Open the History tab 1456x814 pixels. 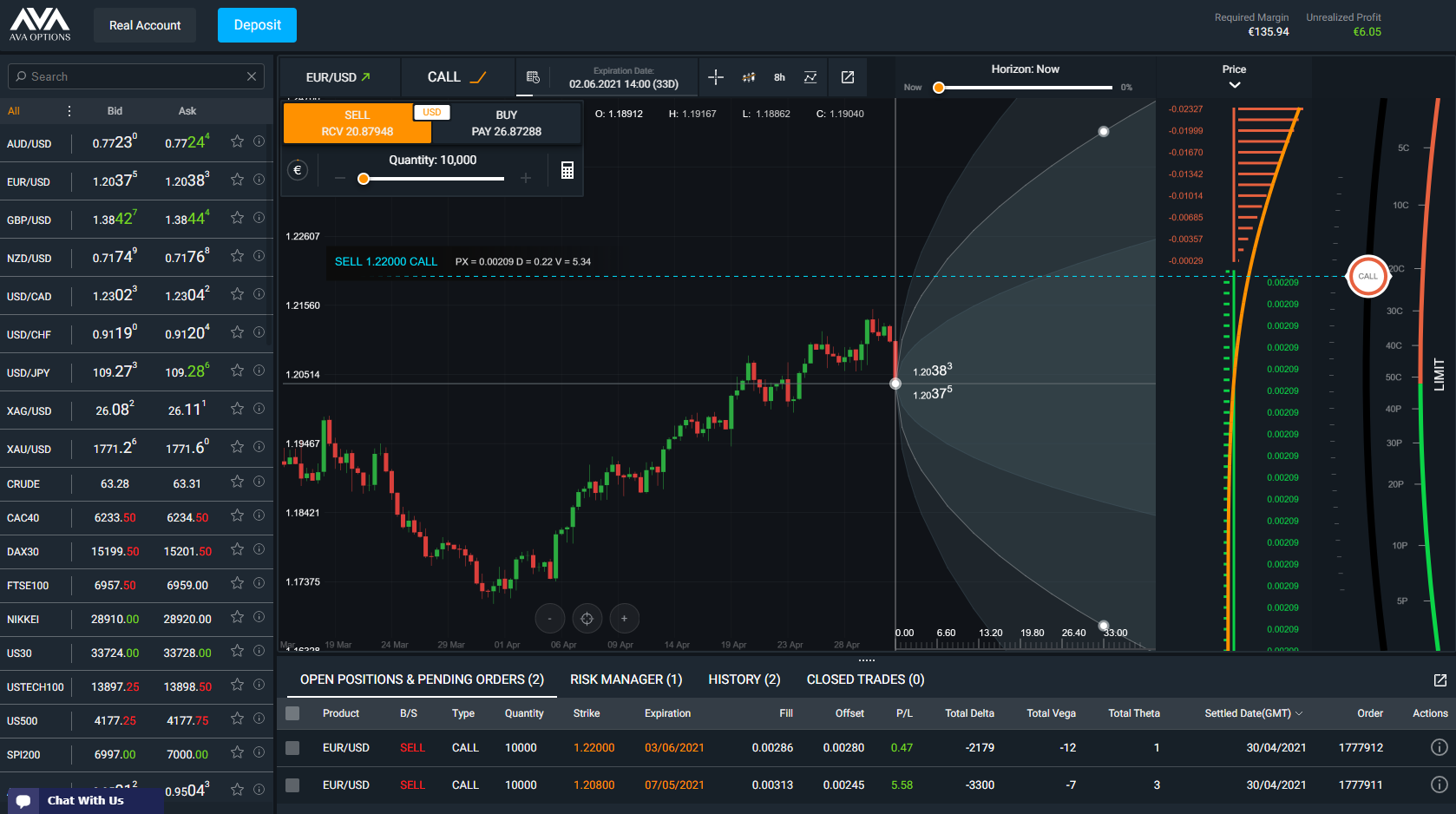pos(744,679)
